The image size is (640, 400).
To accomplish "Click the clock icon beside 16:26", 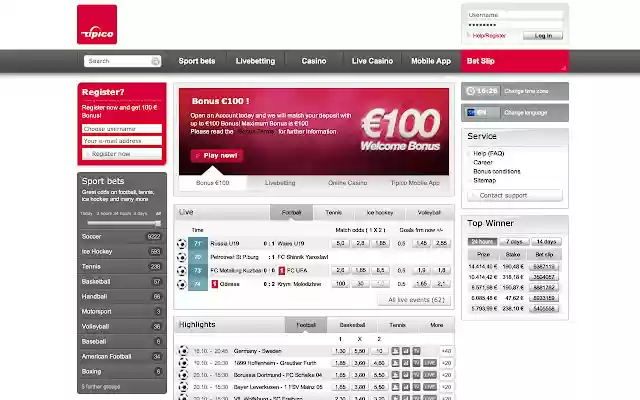I will click(x=471, y=91).
